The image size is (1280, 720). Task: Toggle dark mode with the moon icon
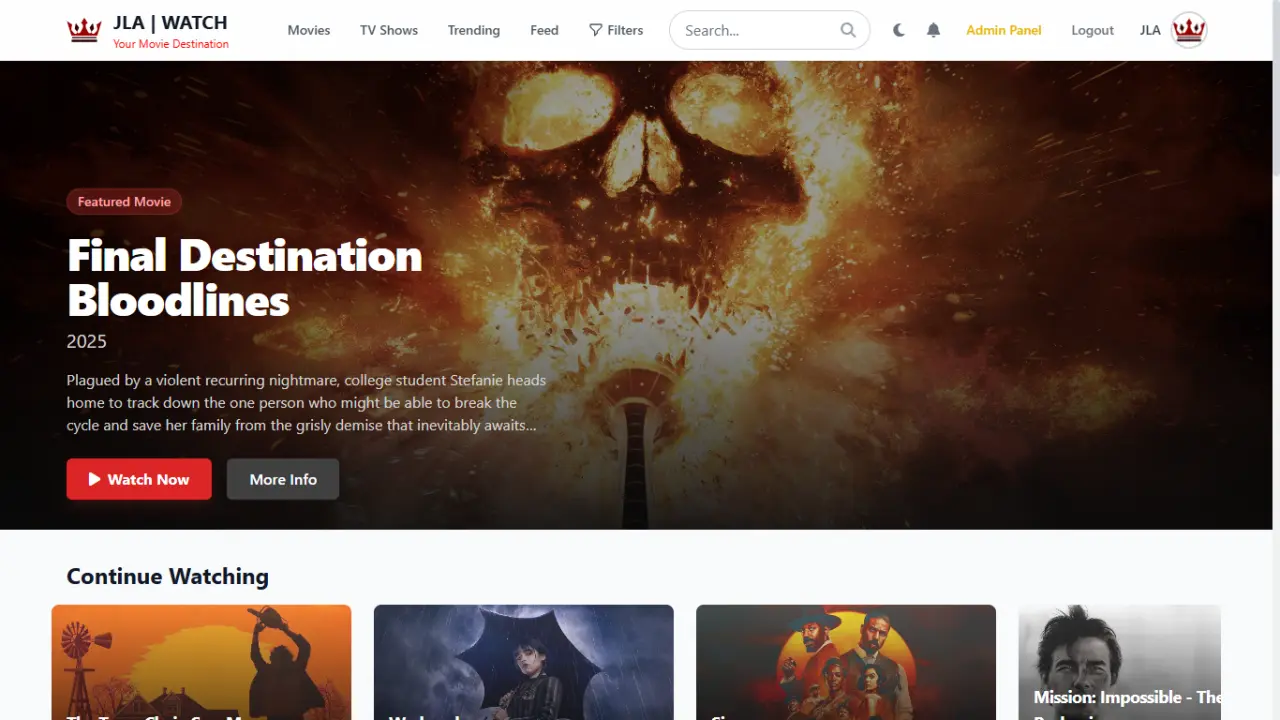(899, 30)
